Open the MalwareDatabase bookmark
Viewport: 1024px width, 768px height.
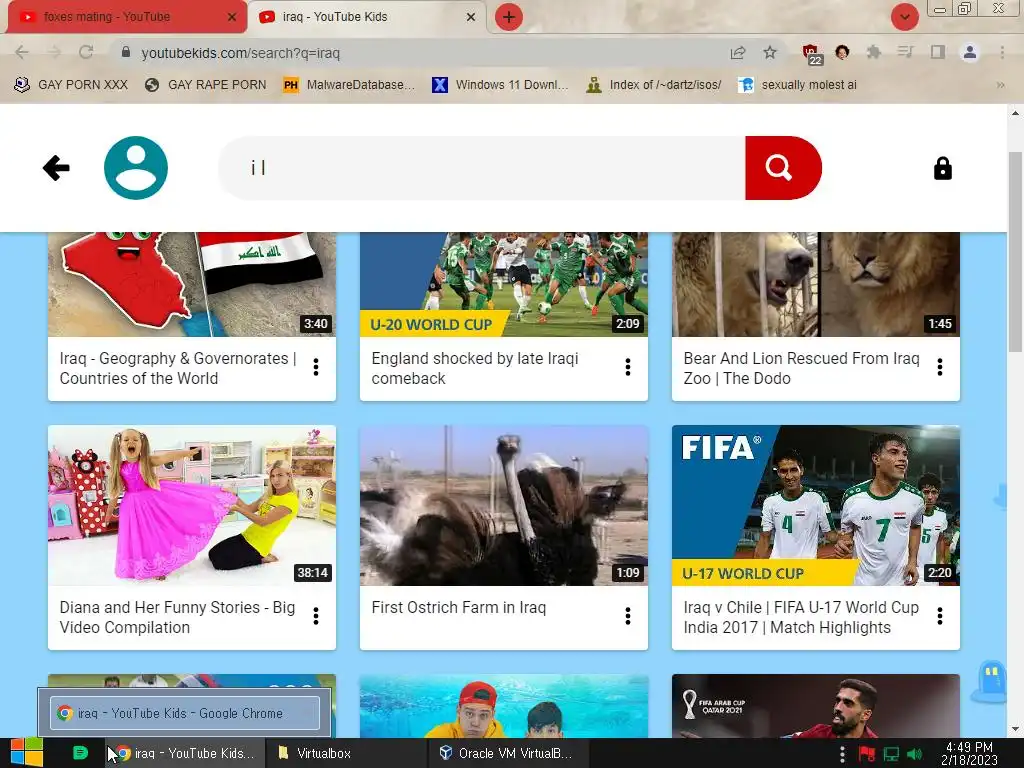point(349,85)
